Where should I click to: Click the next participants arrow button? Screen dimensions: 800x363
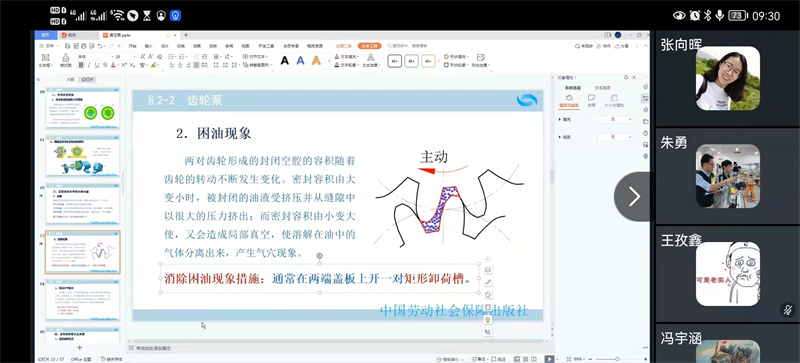tap(633, 197)
